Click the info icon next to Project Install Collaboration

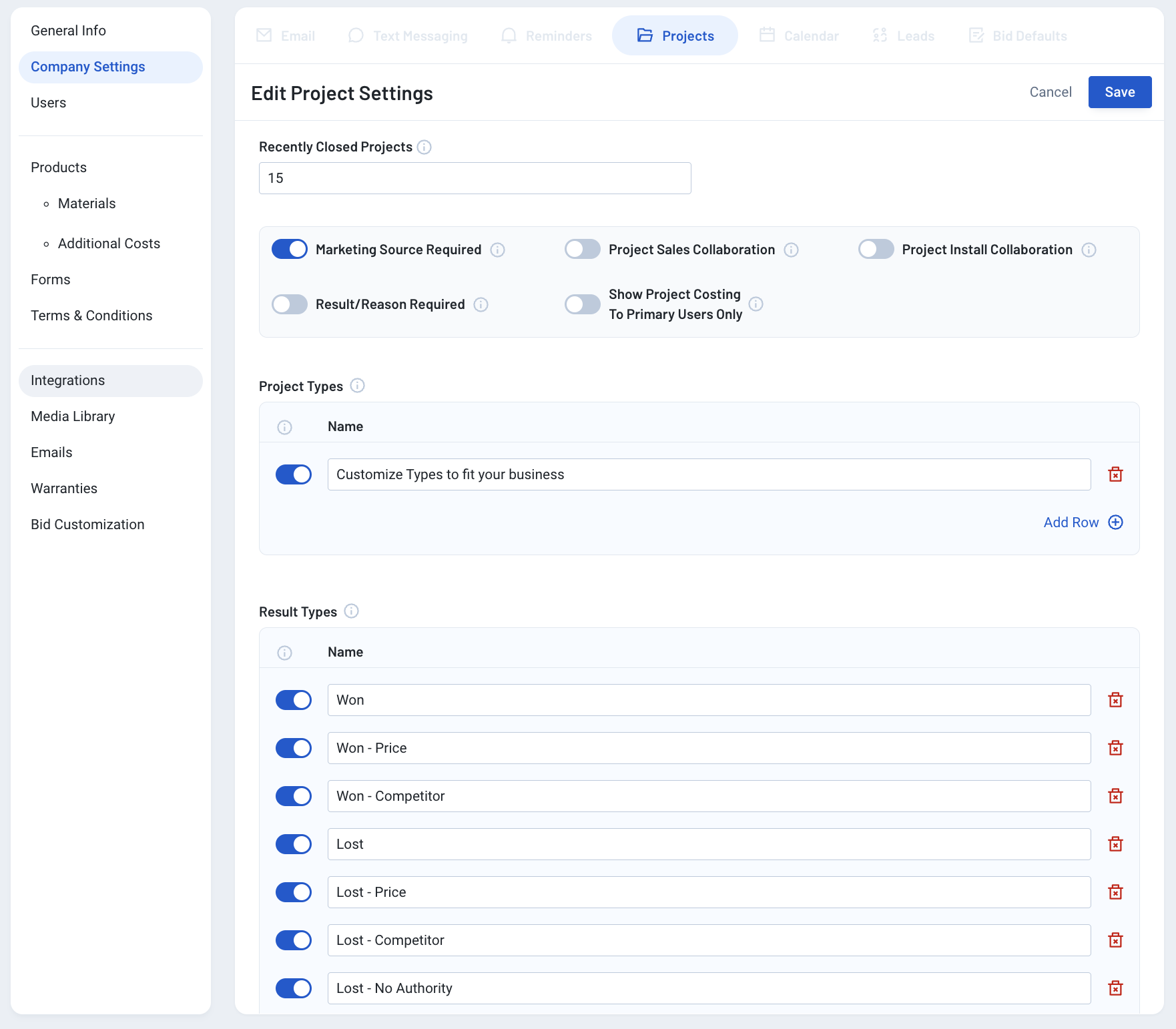pos(1089,250)
